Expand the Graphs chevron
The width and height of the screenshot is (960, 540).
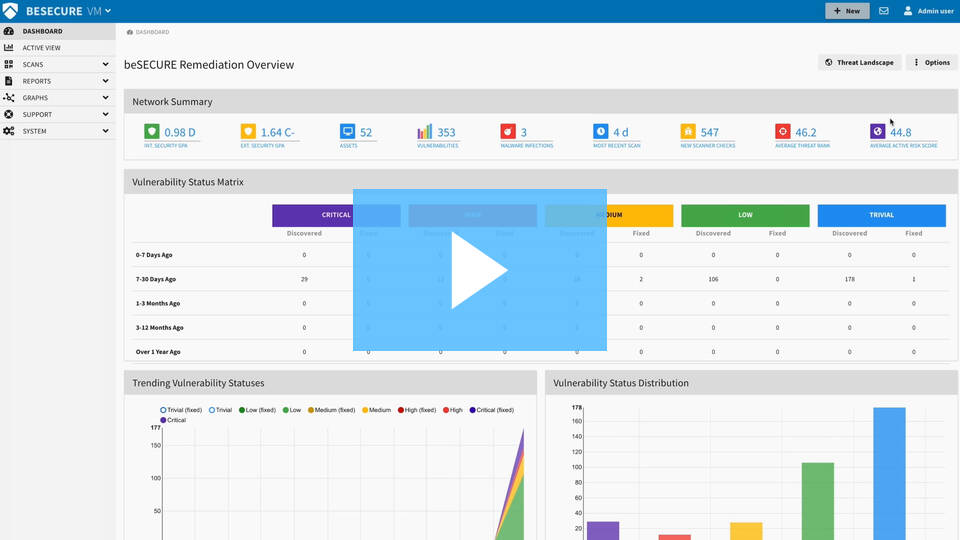tap(105, 97)
